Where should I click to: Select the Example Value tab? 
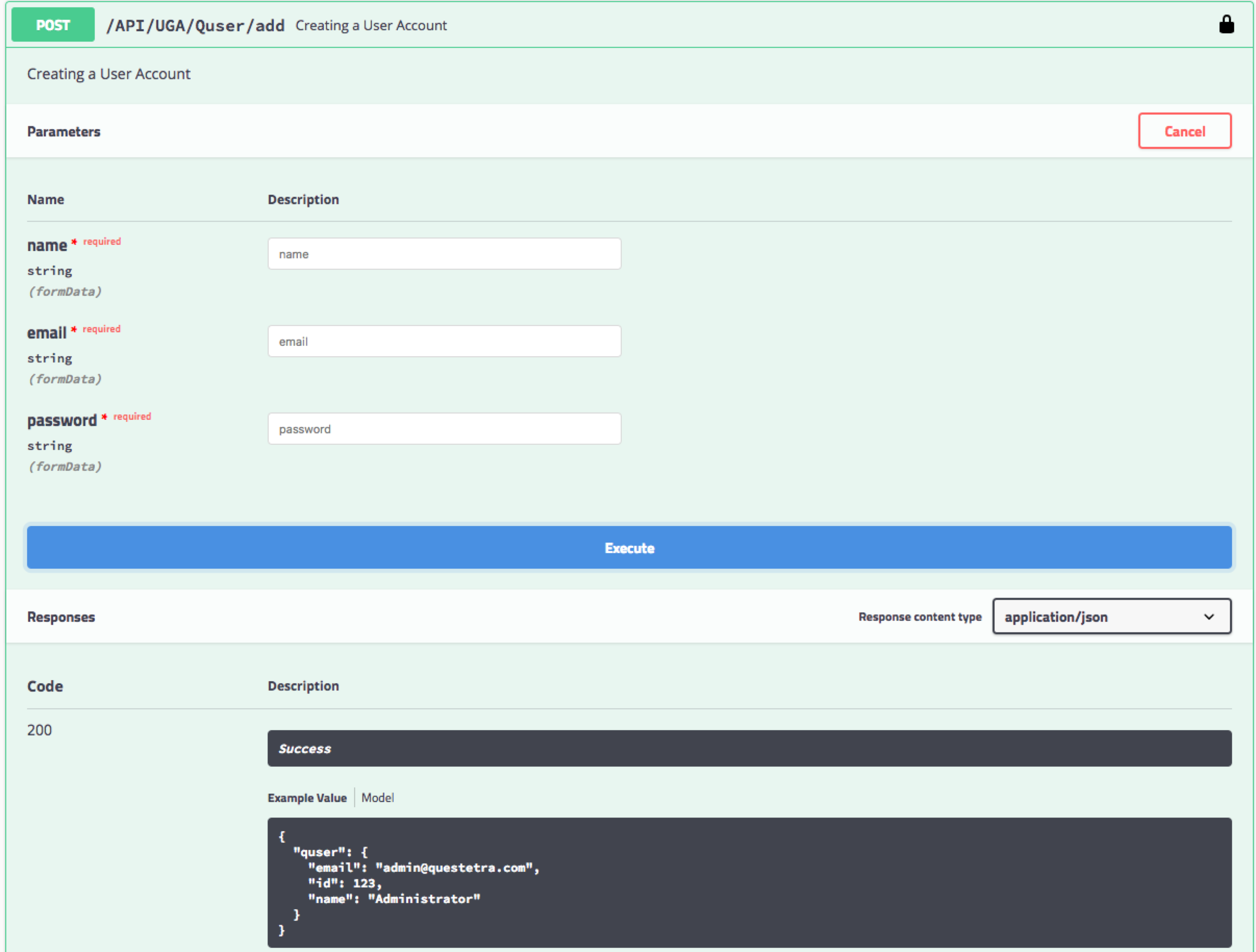pyautogui.click(x=307, y=797)
